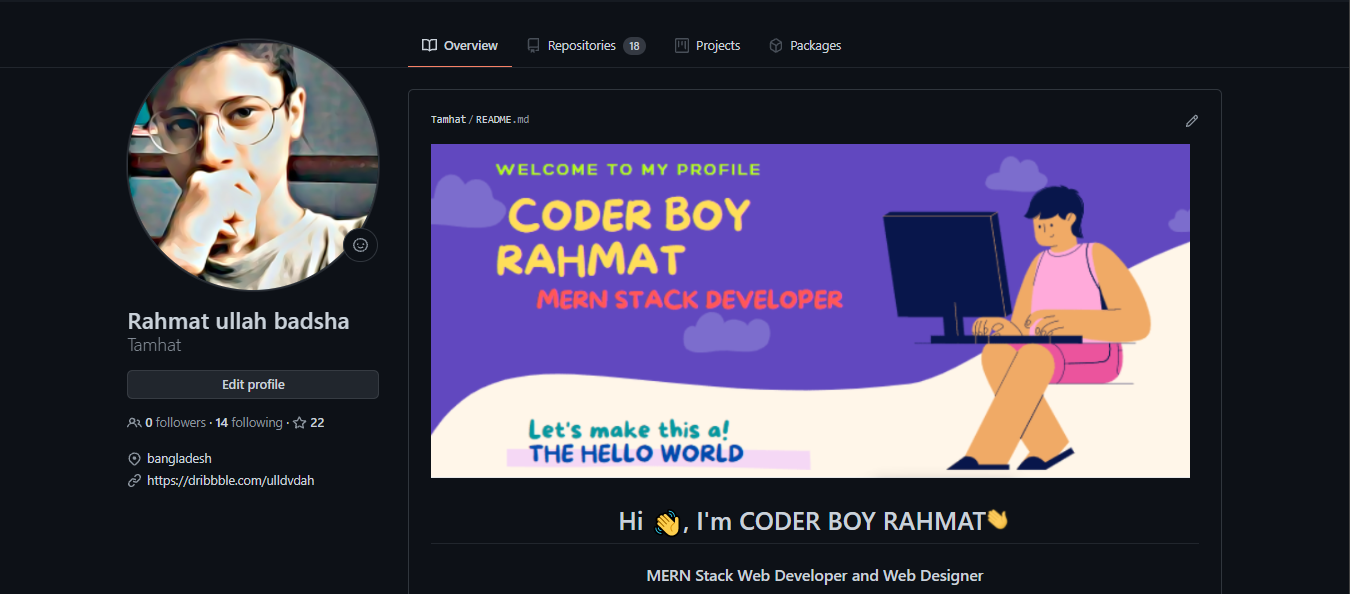Open the dribbble.com/ulldvdah link
Viewport: 1350px width, 594px height.
click(x=230, y=481)
